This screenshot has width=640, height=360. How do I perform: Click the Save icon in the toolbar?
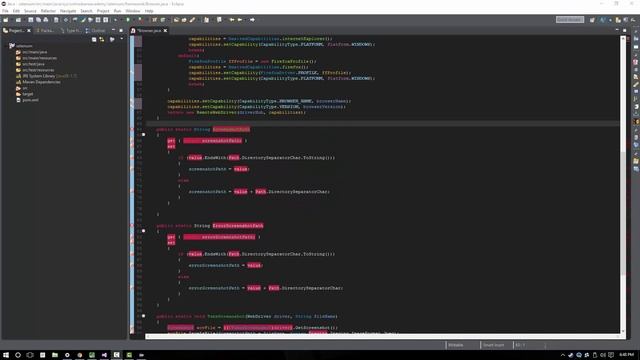coord(31,20)
